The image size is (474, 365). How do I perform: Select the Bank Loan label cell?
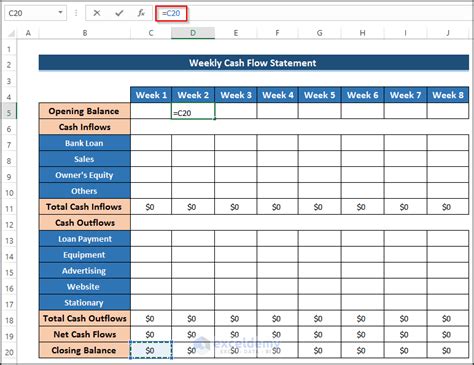coord(84,143)
